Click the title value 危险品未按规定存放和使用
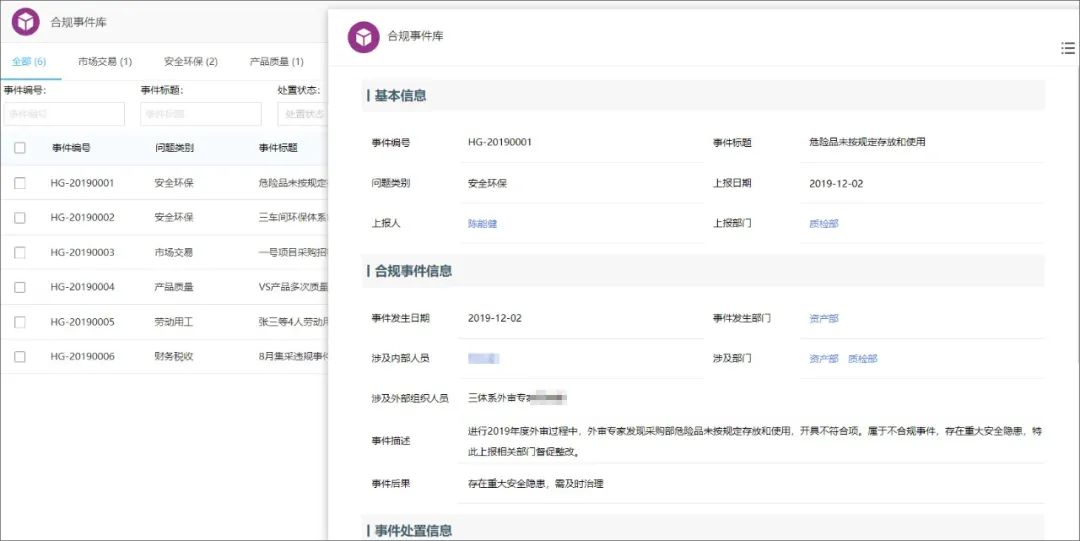This screenshot has width=1080, height=541. click(867, 142)
